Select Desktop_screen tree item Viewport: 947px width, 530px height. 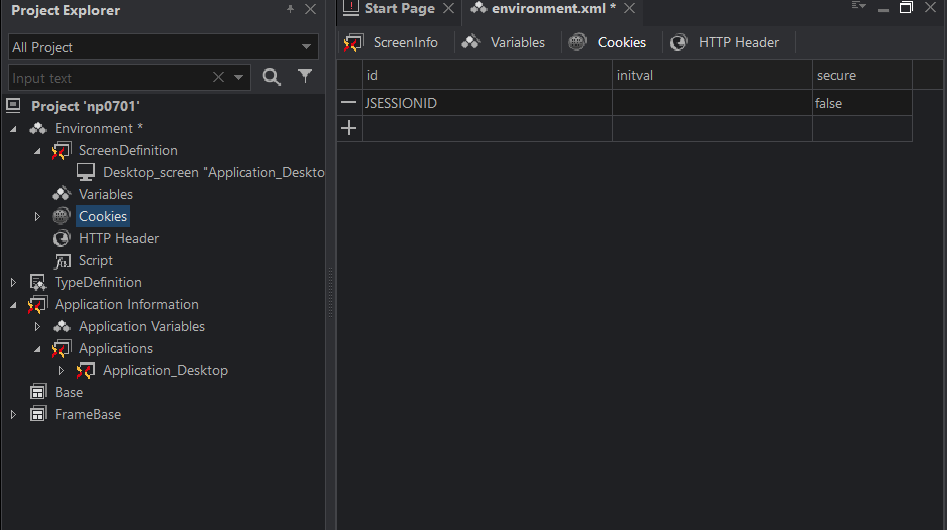click(214, 173)
